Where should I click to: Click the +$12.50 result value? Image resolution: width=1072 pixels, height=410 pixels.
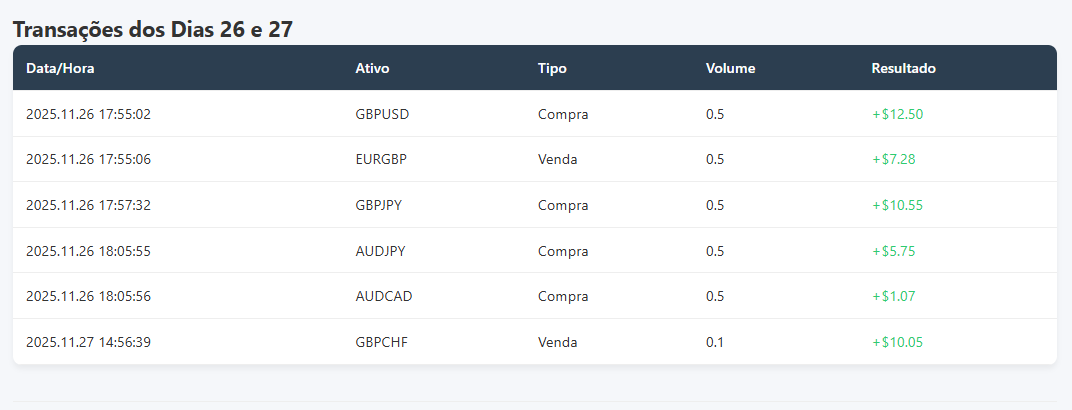(897, 114)
